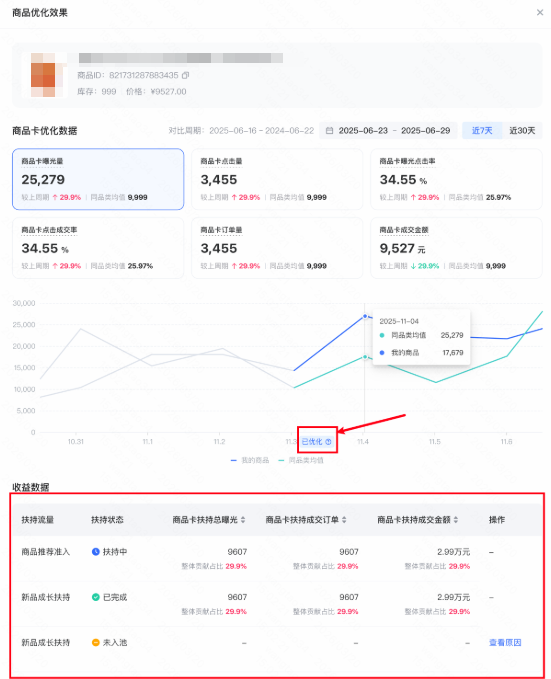This screenshot has height=679, width=551.
Task: Click the 9,527 元 transaction amount
Action: [402, 248]
